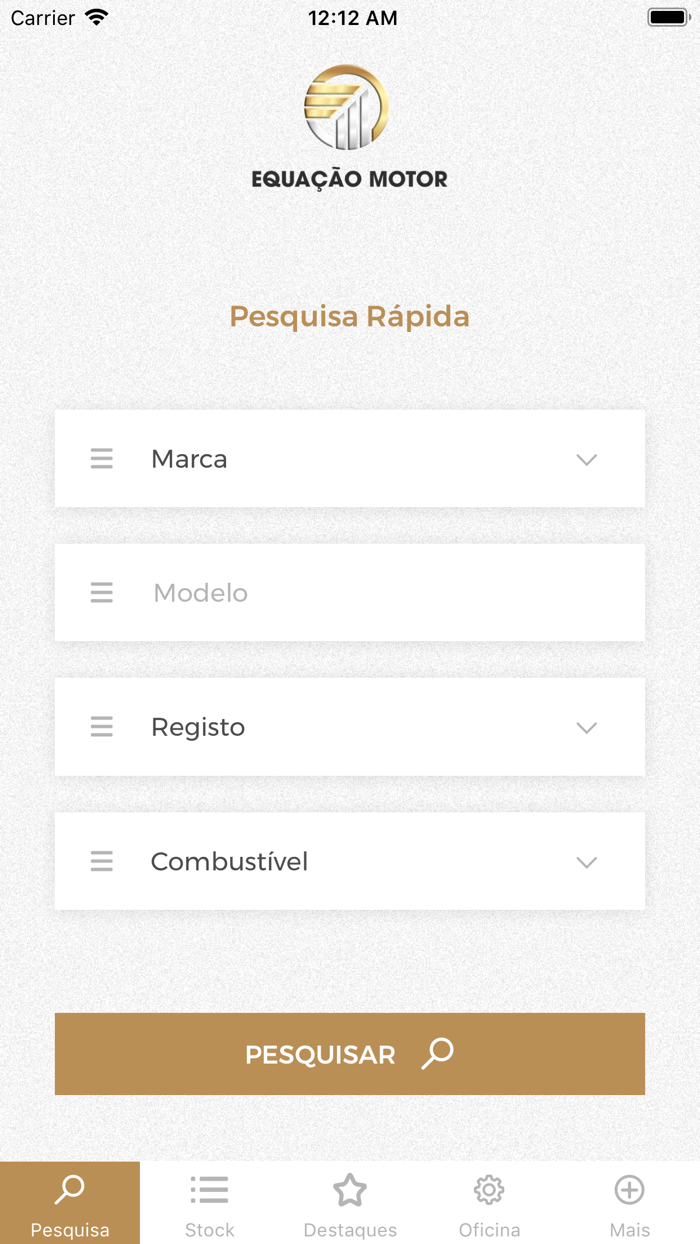This screenshot has width=700, height=1244.
Task: Switch to the Stock tab
Action: 209,1202
